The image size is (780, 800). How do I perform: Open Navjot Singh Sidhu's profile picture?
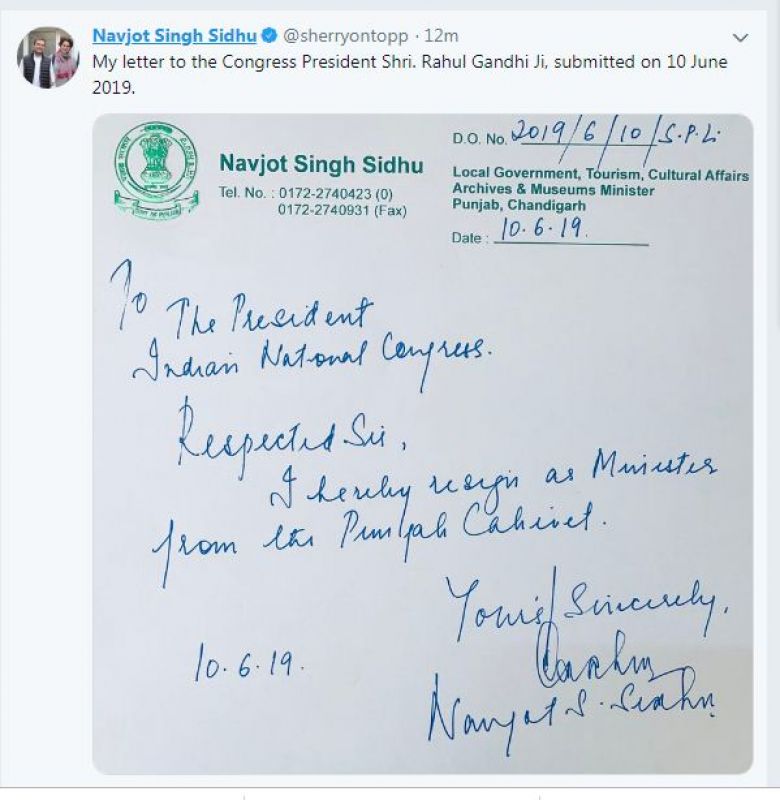click(x=47, y=59)
